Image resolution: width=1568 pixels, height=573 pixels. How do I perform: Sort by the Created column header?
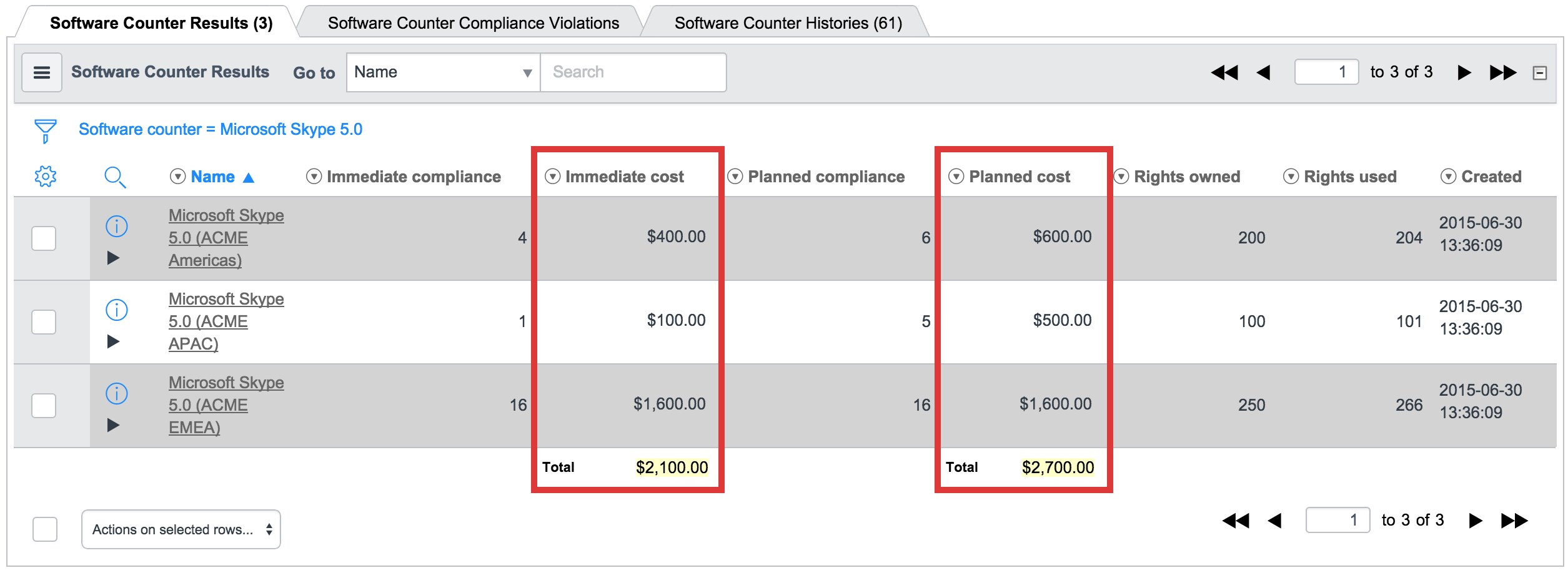1491,177
